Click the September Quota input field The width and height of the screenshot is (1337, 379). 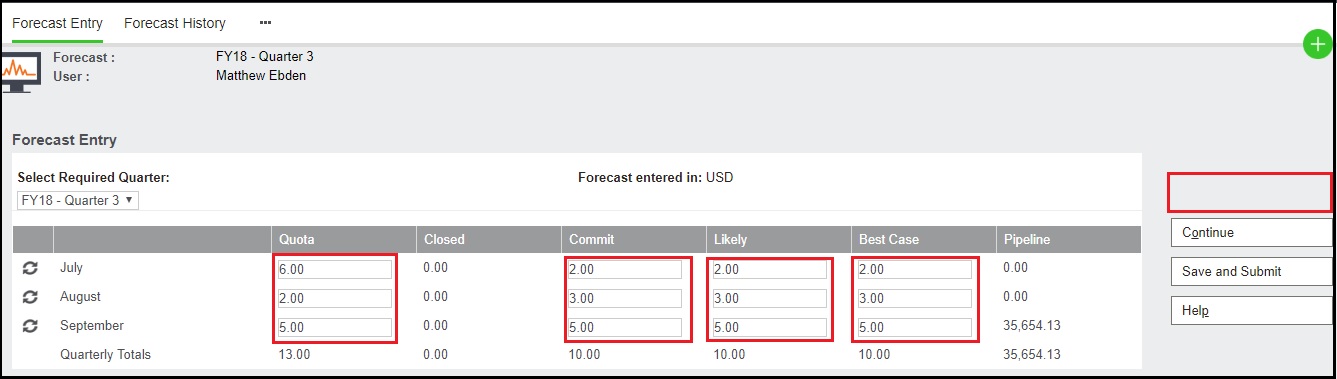pos(335,327)
